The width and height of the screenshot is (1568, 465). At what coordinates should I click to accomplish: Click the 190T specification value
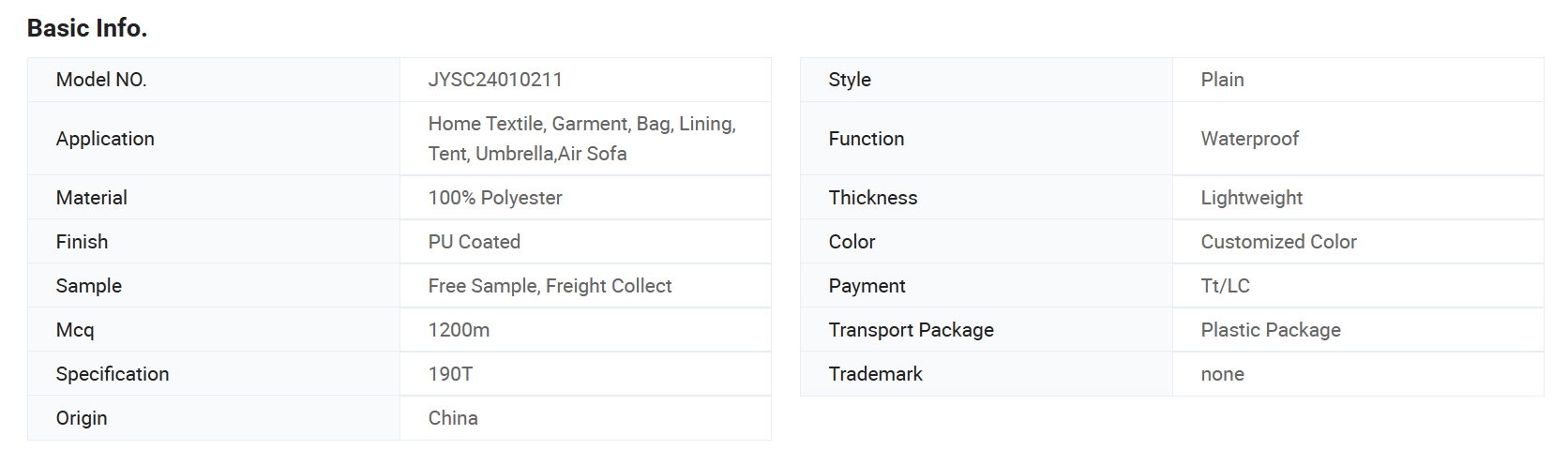click(x=450, y=374)
